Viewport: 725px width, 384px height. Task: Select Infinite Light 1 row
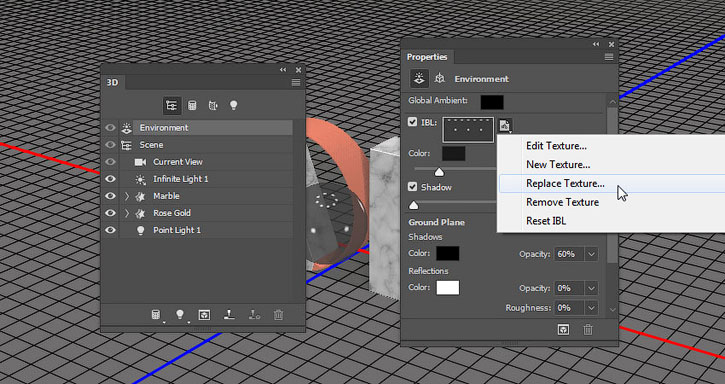tap(206, 179)
